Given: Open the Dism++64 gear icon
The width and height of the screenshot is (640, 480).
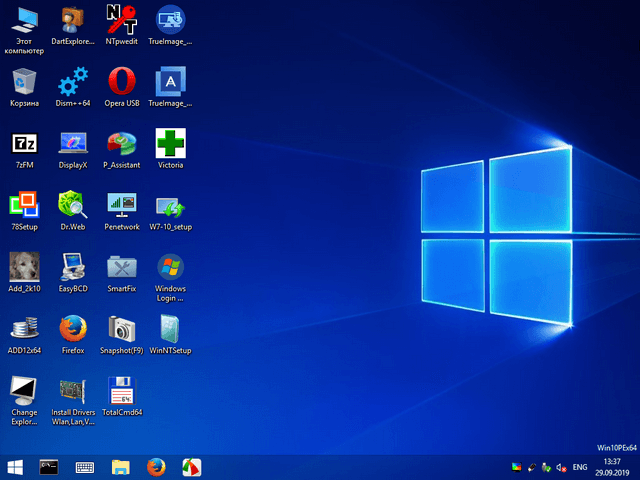Looking at the screenshot, I should [x=73, y=82].
